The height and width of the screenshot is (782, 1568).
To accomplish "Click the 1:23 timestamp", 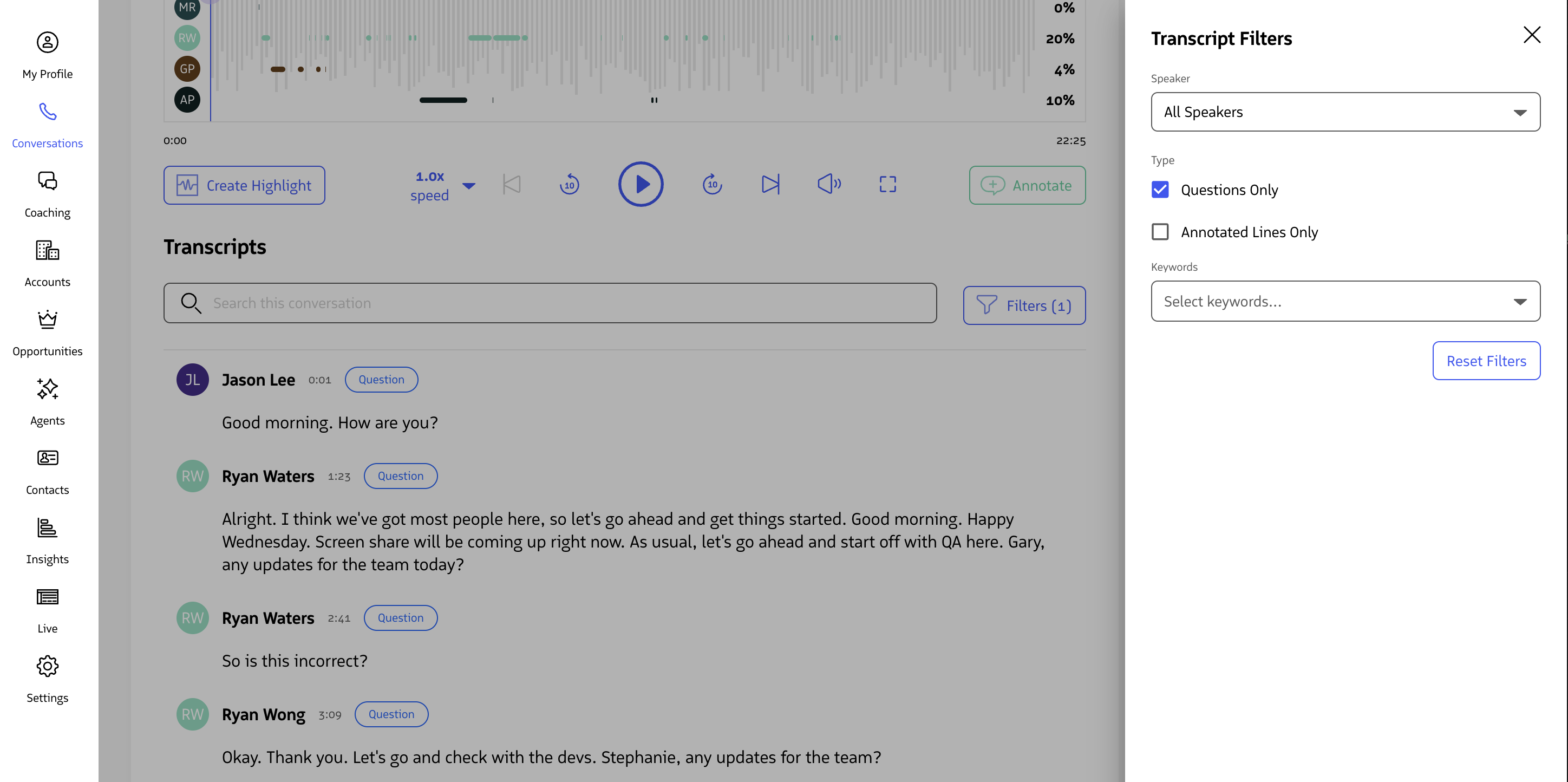I will pos(339,476).
